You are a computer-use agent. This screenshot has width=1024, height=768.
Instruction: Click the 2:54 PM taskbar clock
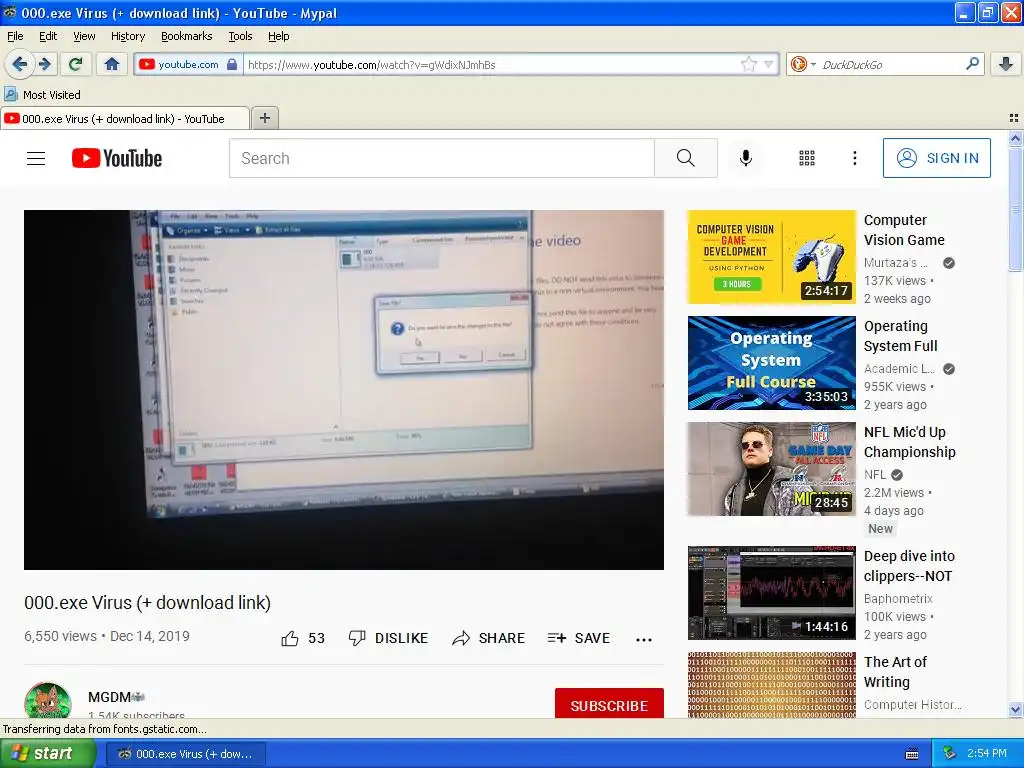coord(987,753)
